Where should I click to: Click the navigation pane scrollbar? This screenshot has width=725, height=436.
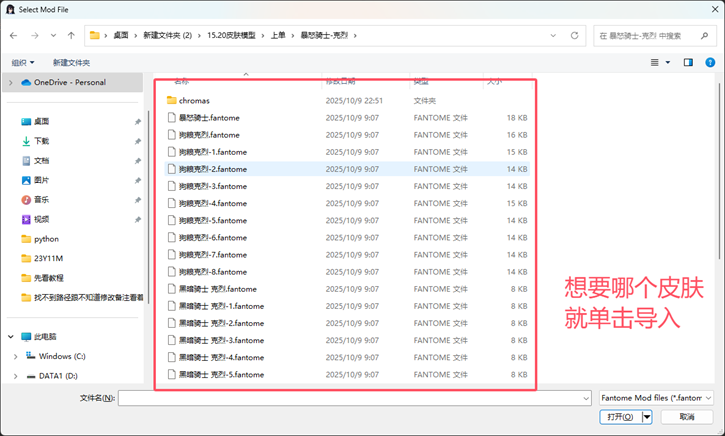[x=148, y=207]
